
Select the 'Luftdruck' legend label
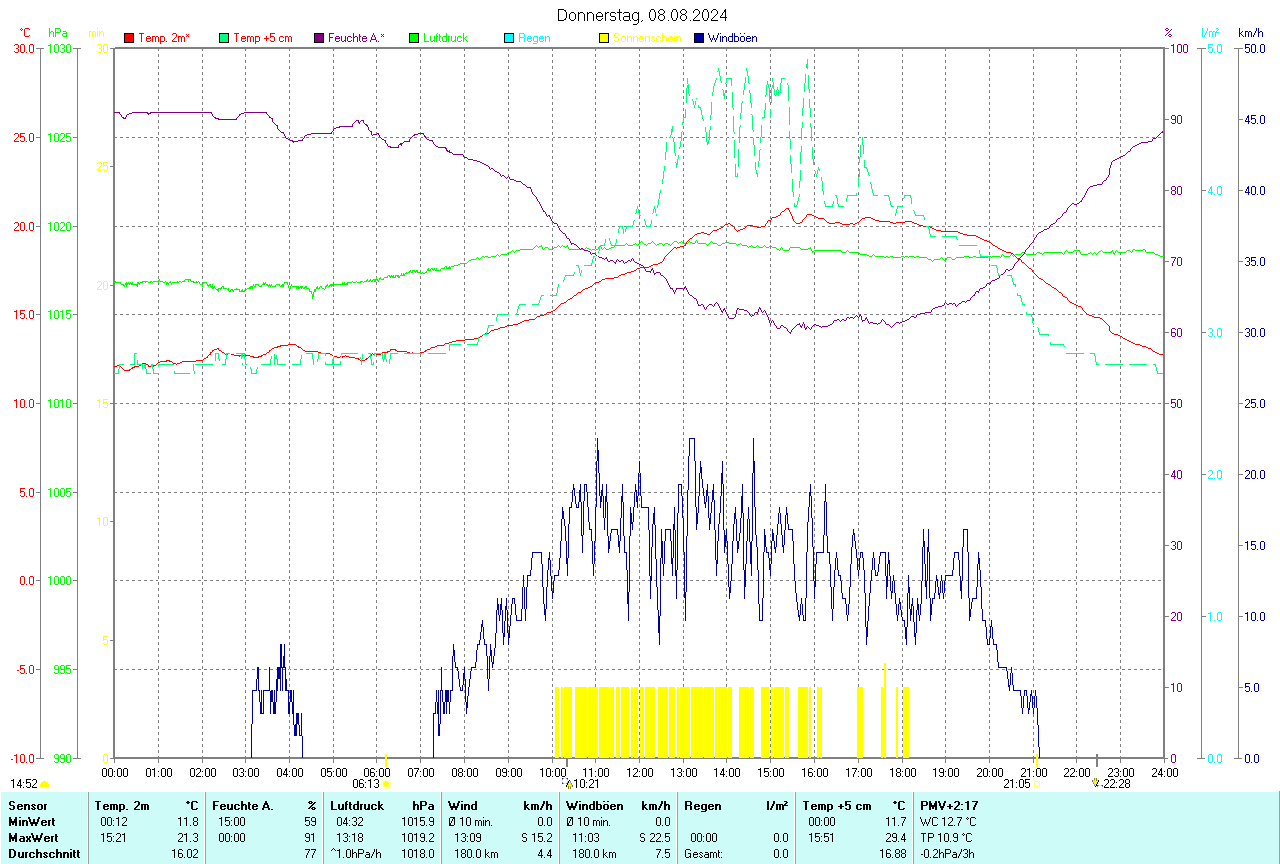click(x=445, y=38)
